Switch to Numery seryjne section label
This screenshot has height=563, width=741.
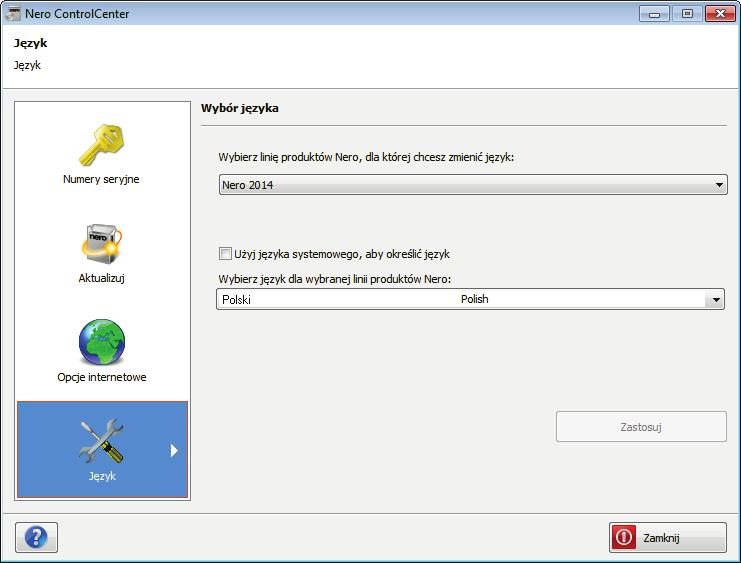pyautogui.click(x=101, y=179)
